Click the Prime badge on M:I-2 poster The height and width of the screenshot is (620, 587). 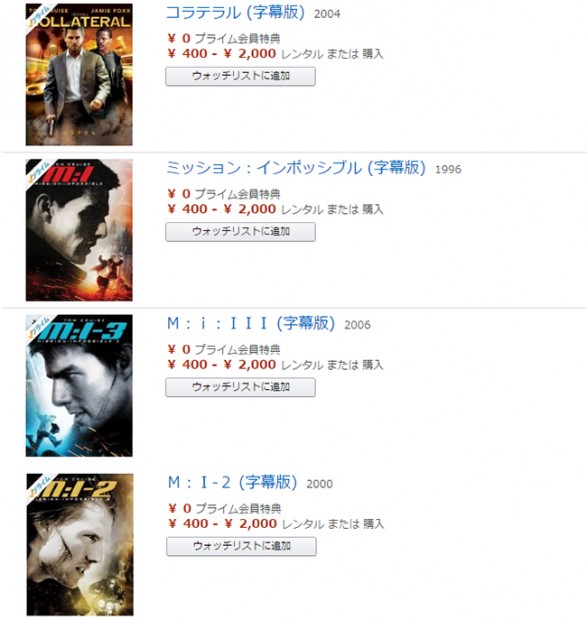38,485
